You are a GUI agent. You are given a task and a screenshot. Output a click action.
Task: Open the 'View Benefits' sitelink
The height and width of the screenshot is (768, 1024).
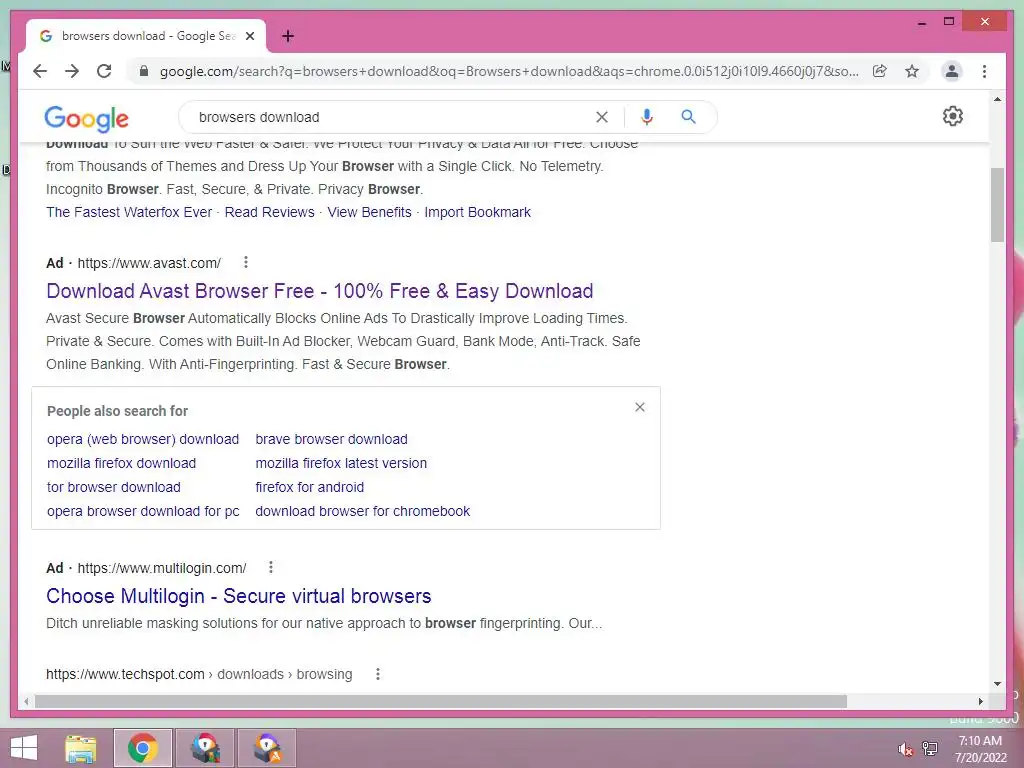(x=370, y=212)
